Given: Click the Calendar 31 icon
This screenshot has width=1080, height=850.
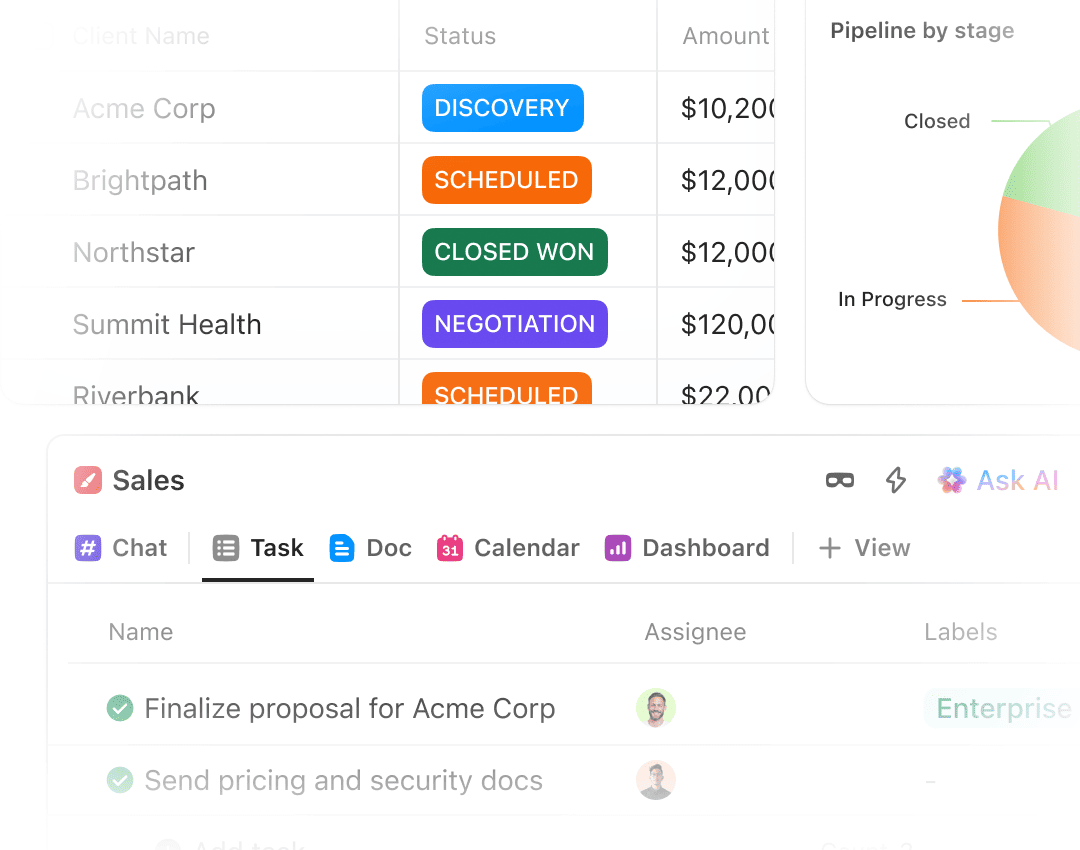Looking at the screenshot, I should coord(450,548).
